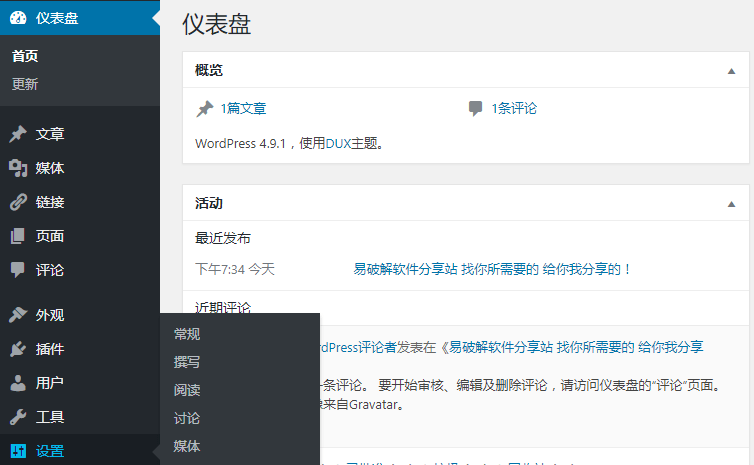Click the media icon beside 媒体
This screenshot has height=465, width=754.
tap(18, 168)
